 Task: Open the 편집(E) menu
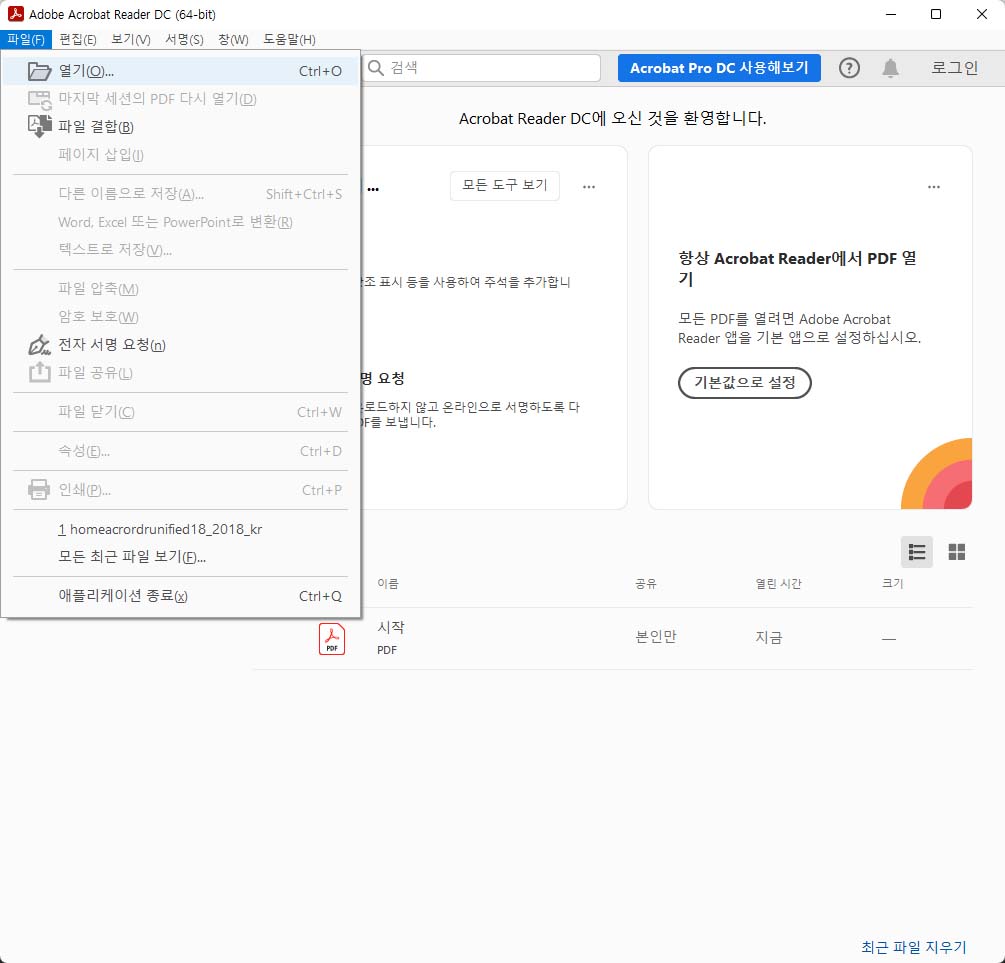tap(78, 40)
